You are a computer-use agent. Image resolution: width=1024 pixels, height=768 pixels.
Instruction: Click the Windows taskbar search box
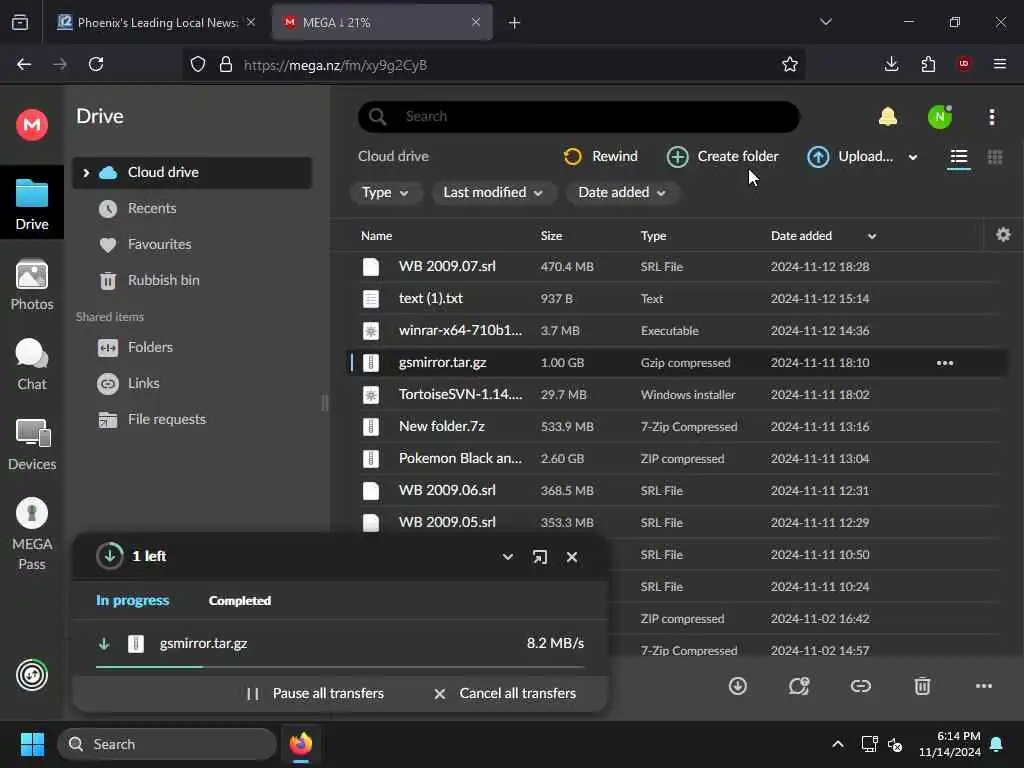(x=167, y=744)
